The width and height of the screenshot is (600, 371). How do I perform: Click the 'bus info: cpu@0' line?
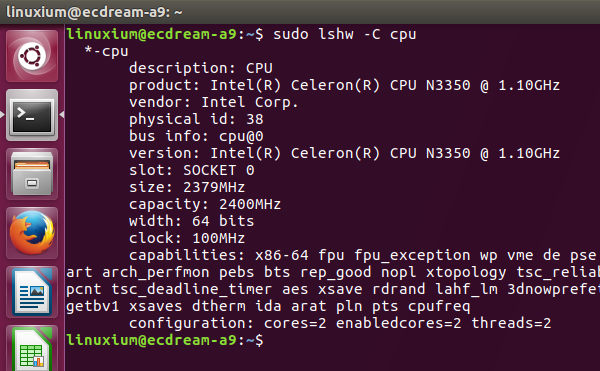(196, 136)
